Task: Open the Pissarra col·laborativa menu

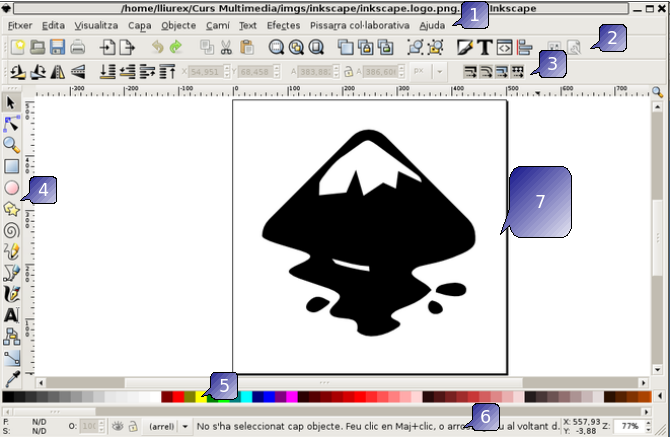Action: pos(359,24)
